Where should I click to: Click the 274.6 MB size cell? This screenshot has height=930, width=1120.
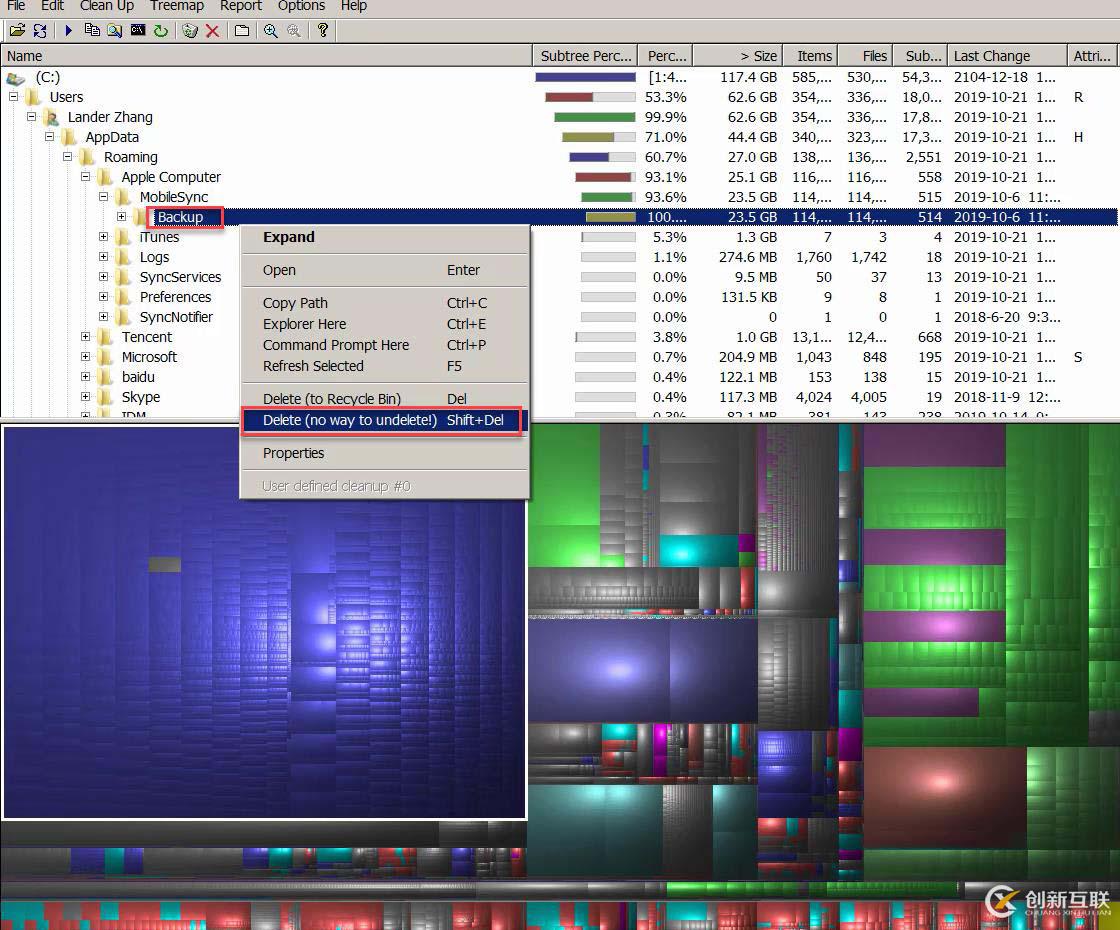pos(747,257)
